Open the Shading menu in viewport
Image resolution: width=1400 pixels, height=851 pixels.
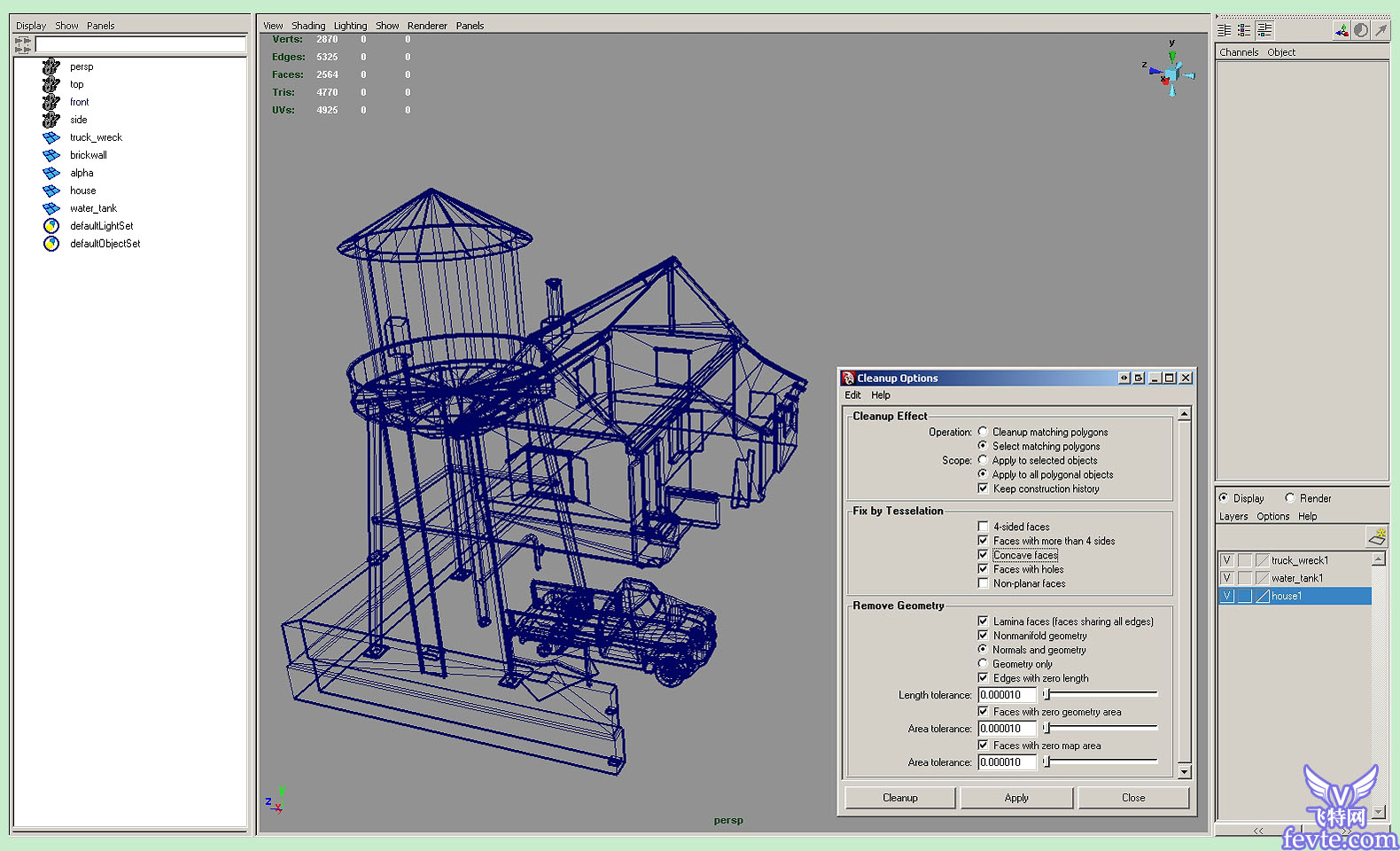pos(308,26)
